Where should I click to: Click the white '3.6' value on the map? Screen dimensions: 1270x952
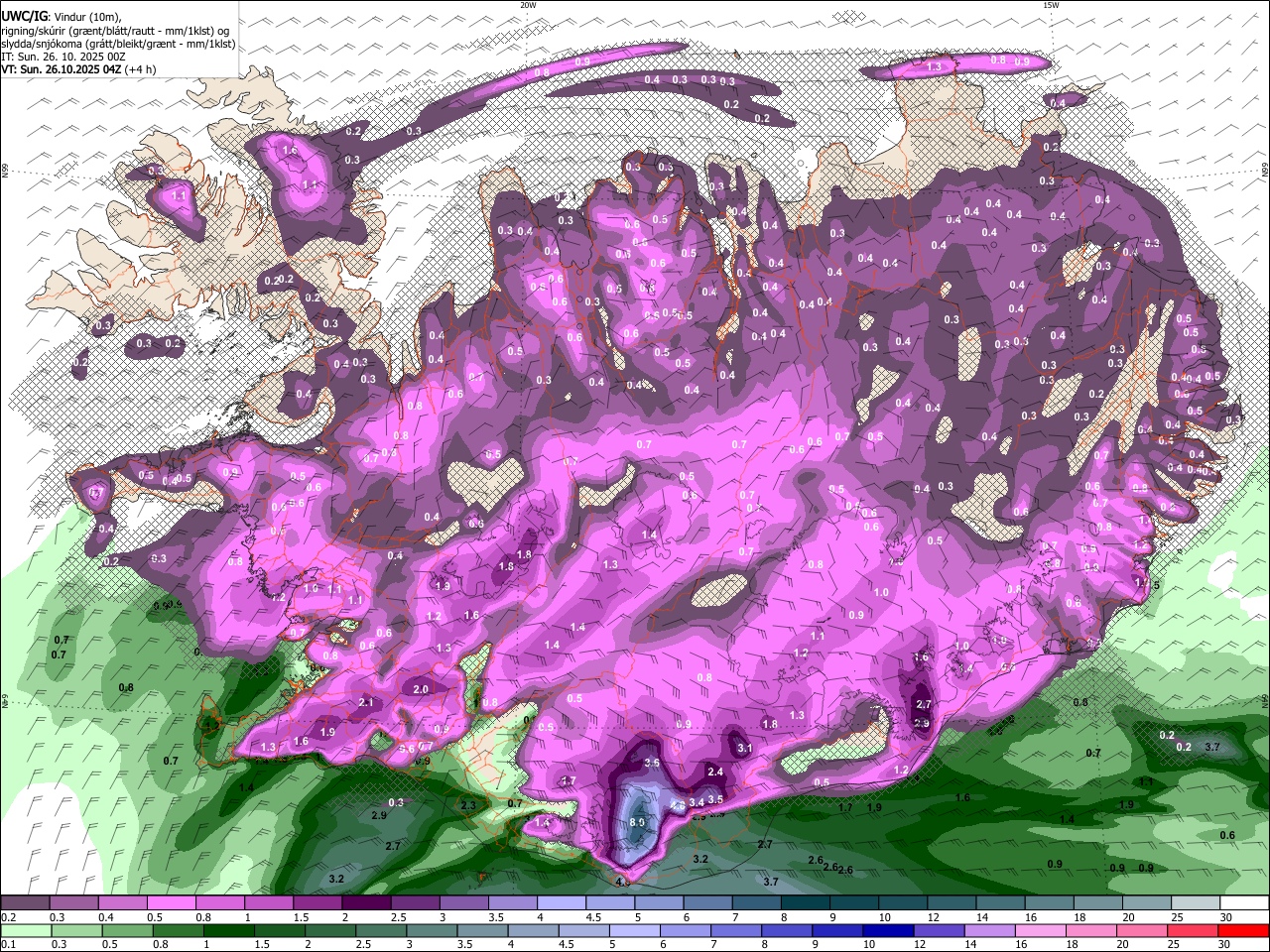tap(652, 763)
